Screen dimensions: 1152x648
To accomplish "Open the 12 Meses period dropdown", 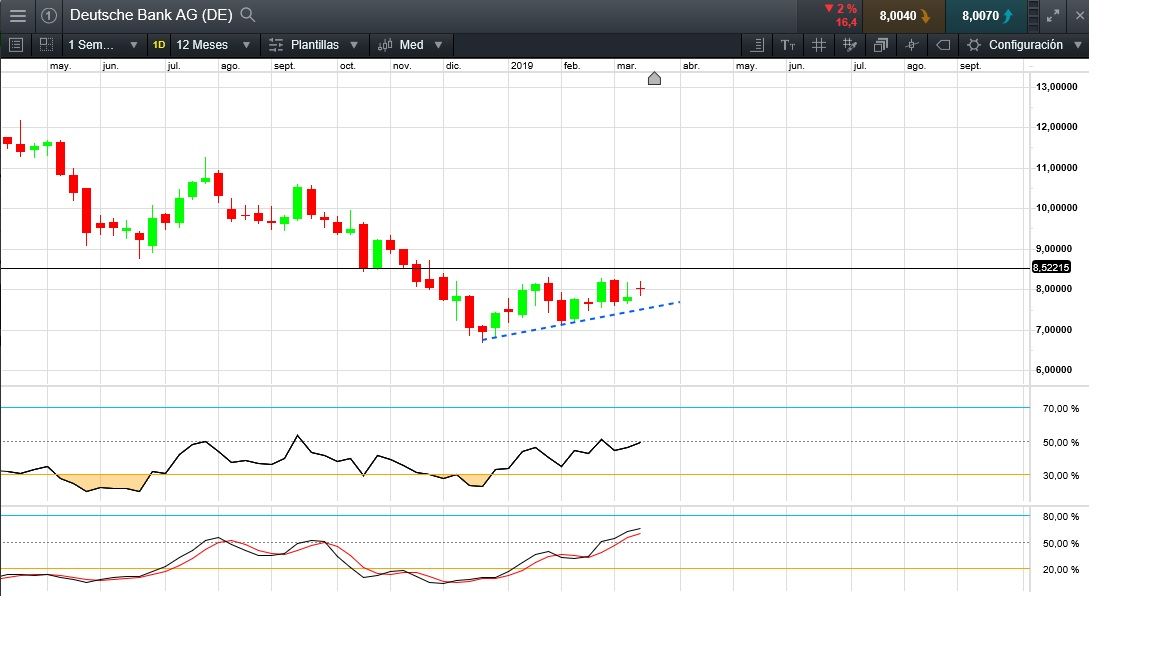I will (213, 45).
